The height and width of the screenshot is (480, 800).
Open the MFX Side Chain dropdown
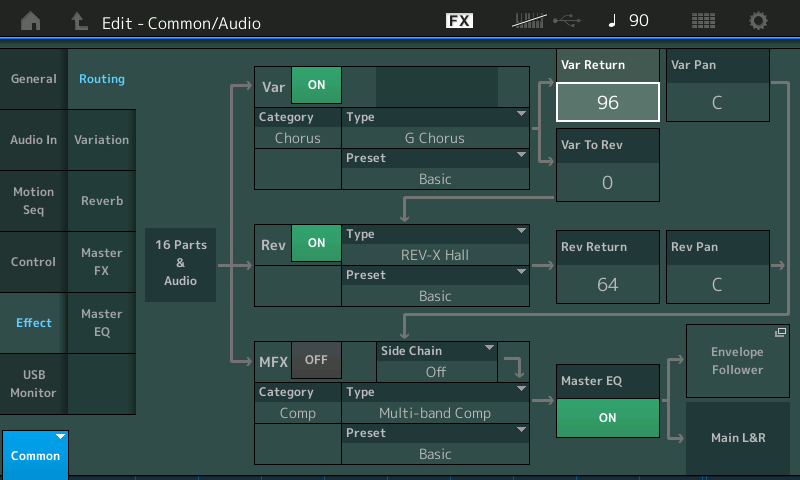[437, 361]
